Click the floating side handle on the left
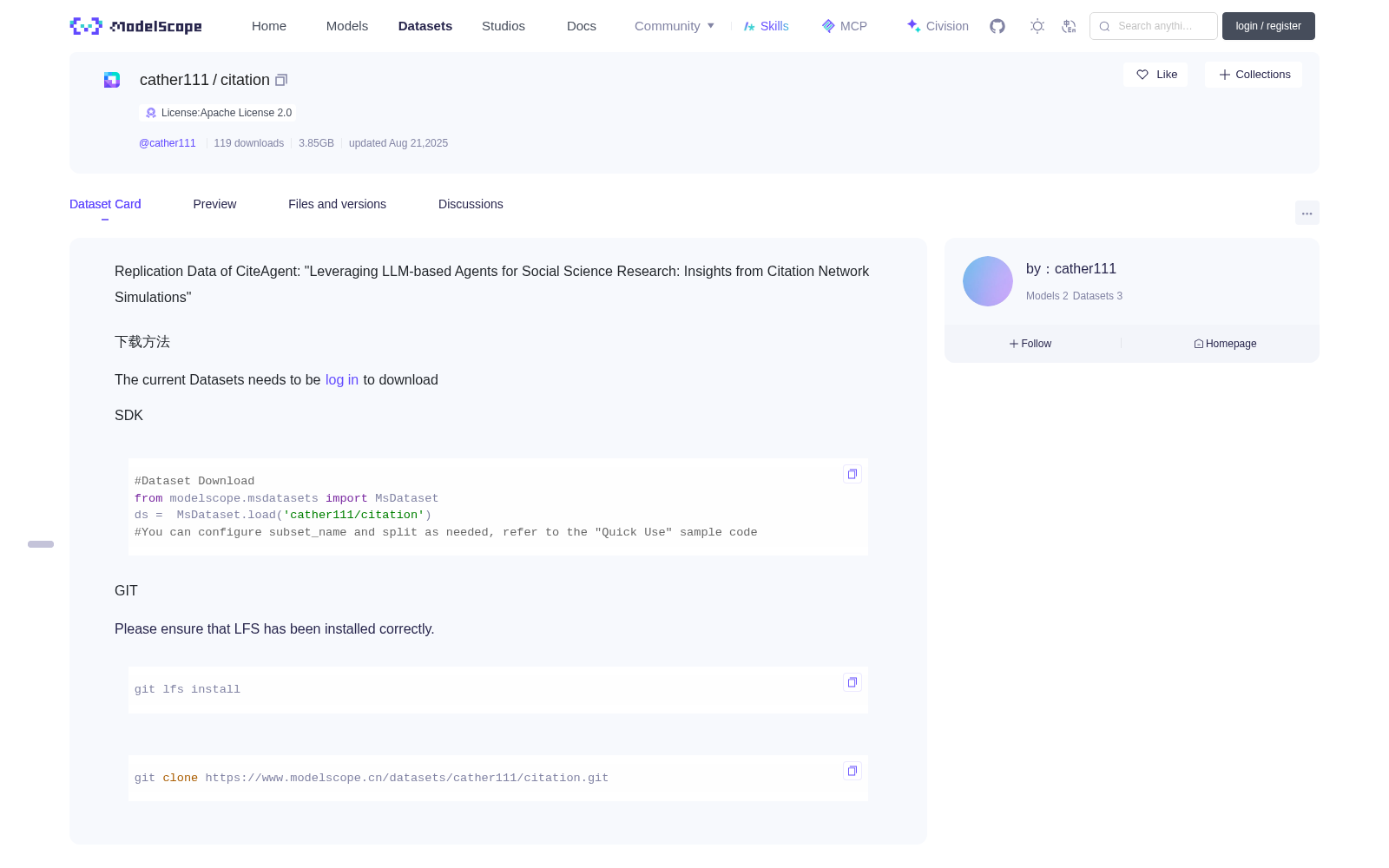The height and width of the screenshot is (868, 1389). click(x=41, y=544)
